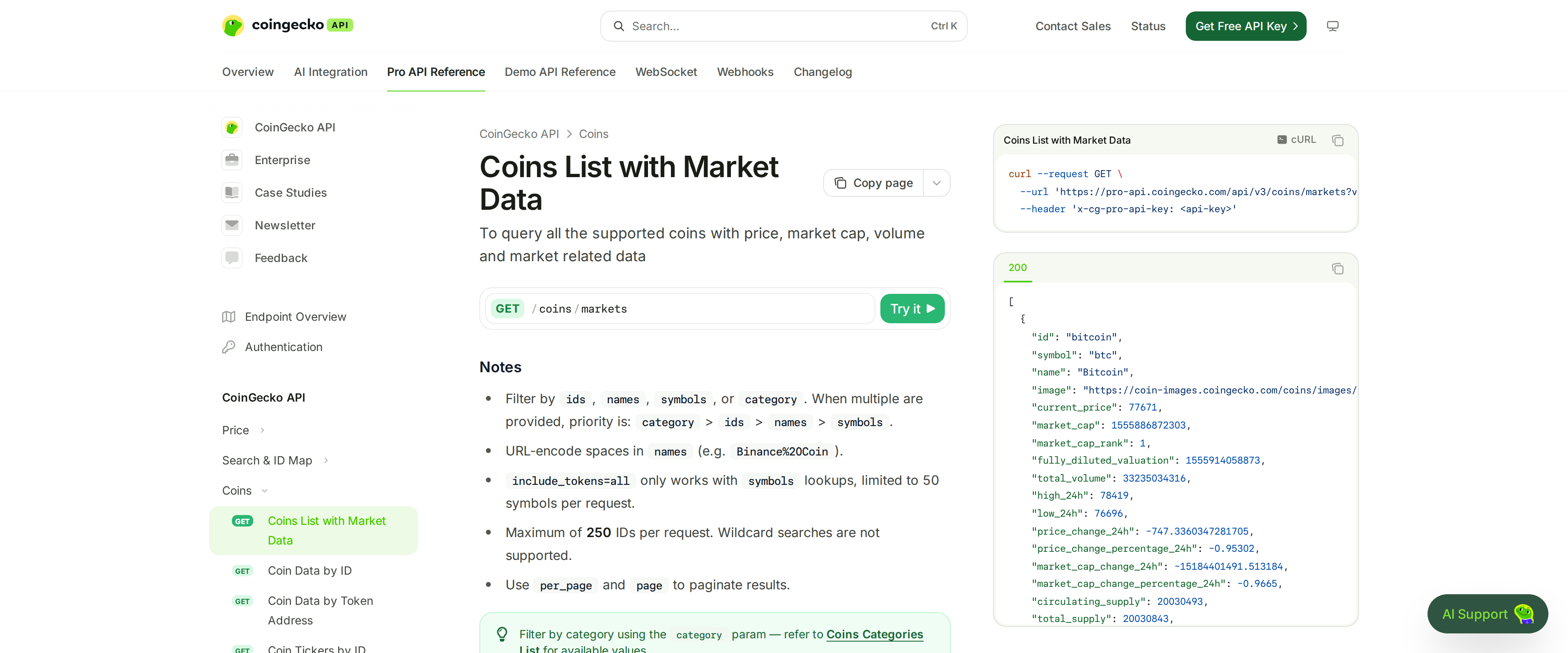Open the Contact Sales link
Viewport: 1568px width, 653px height.
pyautogui.click(x=1073, y=26)
